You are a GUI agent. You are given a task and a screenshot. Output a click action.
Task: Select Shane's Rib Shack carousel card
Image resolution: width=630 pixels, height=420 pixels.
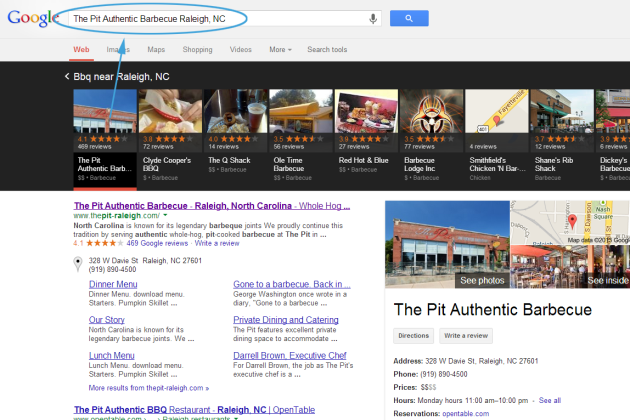(562, 139)
